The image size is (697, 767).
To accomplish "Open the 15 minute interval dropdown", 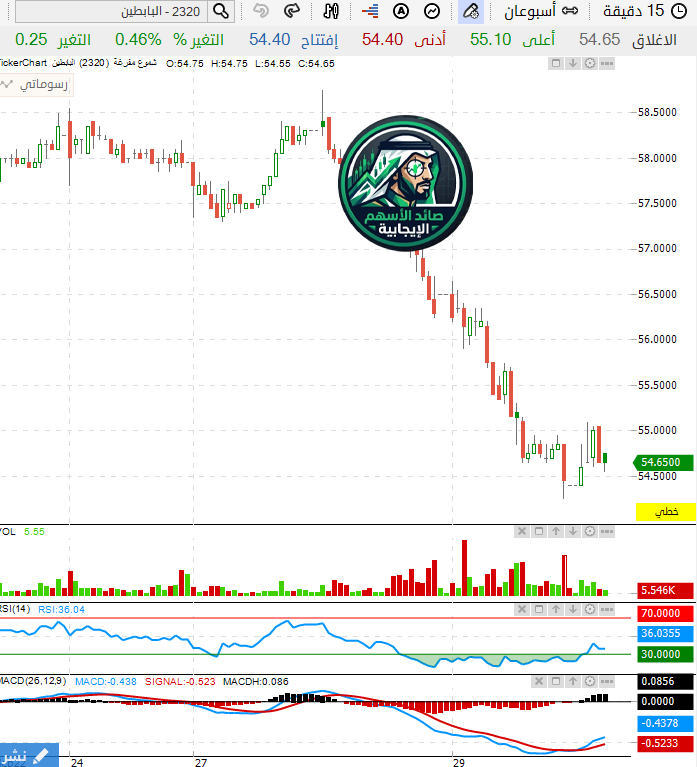I will (633, 11).
